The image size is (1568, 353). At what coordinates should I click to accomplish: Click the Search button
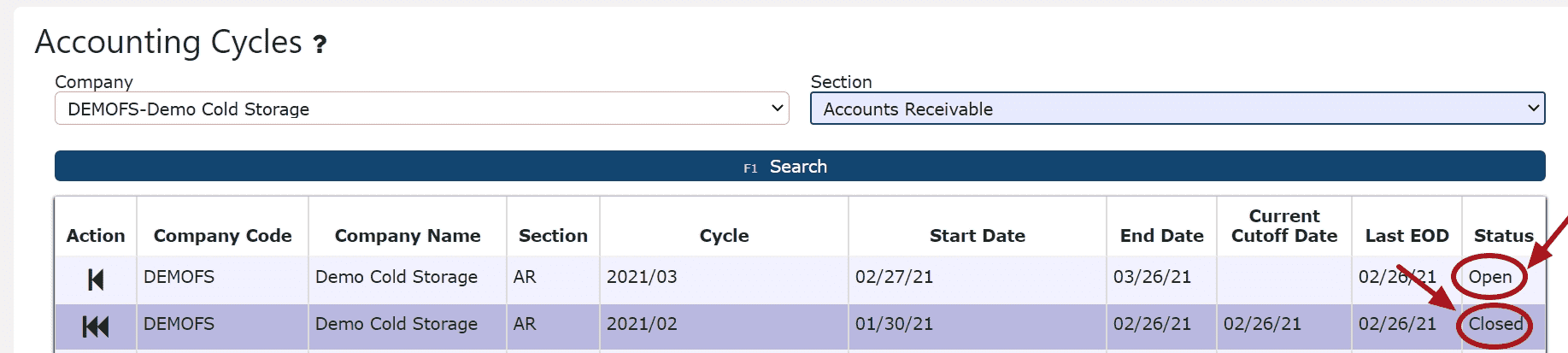(x=800, y=166)
